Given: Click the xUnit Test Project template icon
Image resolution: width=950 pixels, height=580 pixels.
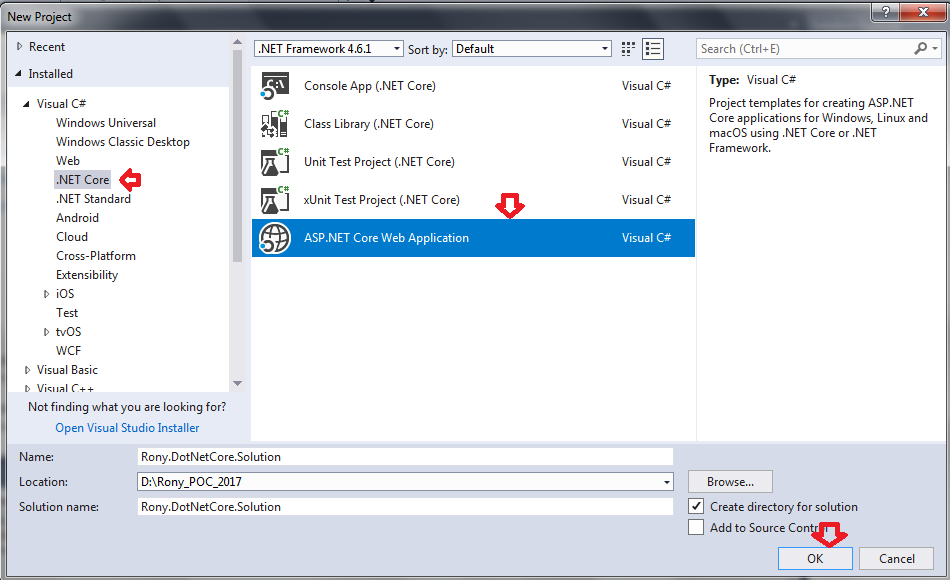Looking at the screenshot, I should pos(275,200).
